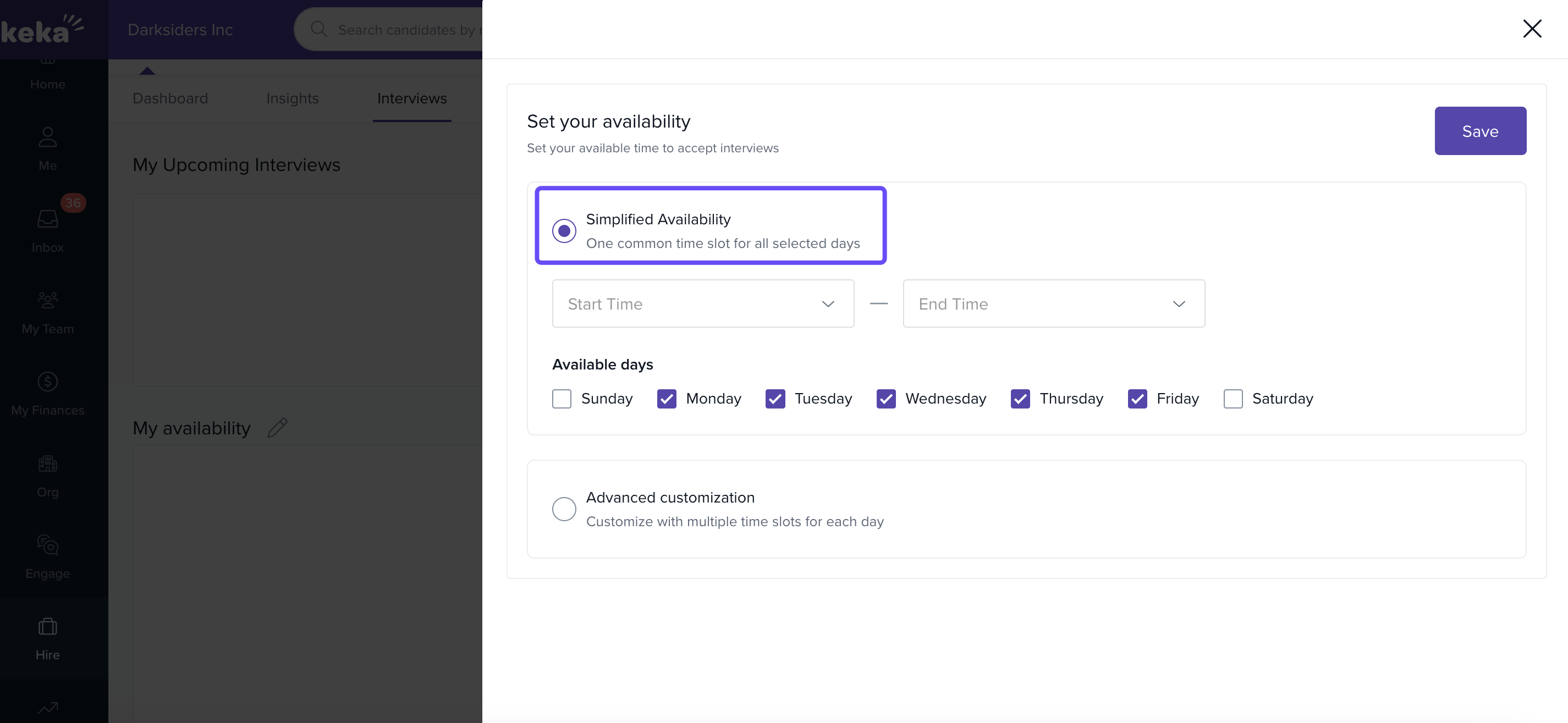Go to My Finances dollar icon
This screenshot has height=723, width=1568.
(47, 382)
